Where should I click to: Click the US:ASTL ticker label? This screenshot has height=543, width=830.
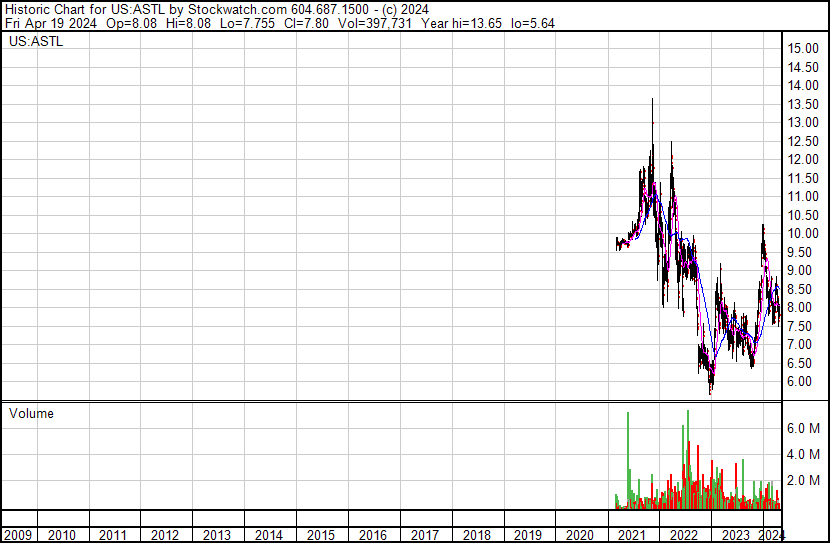click(x=36, y=42)
